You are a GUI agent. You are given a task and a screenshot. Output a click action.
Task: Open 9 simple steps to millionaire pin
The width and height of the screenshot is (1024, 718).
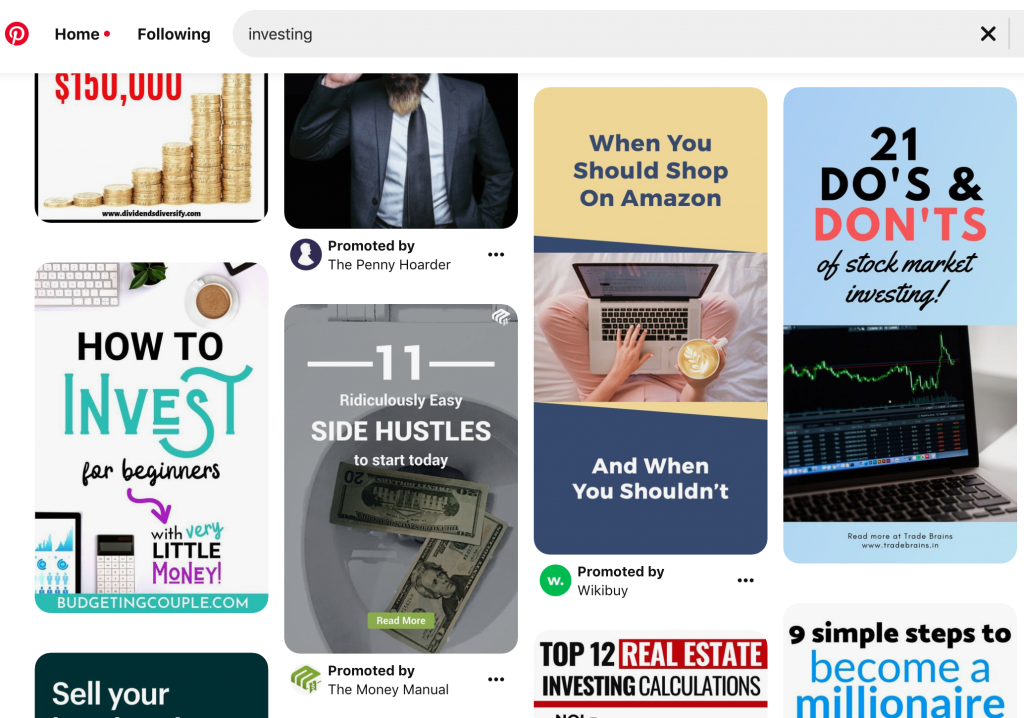[x=900, y=661]
